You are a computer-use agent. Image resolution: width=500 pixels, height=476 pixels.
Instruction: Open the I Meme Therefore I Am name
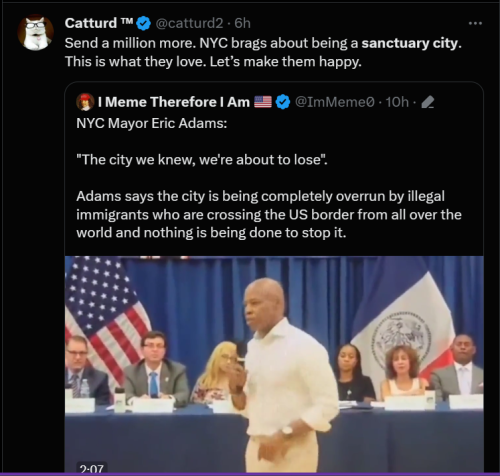coord(174,102)
